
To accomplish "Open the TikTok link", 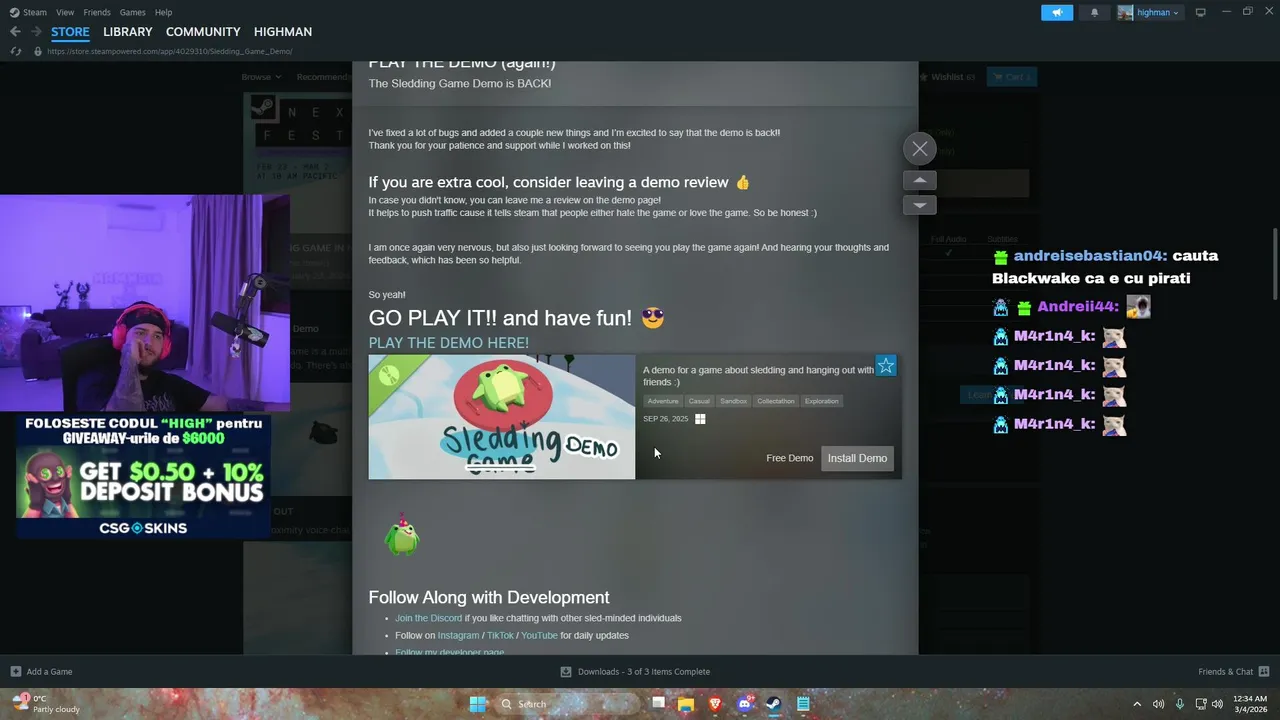I will (x=500, y=636).
